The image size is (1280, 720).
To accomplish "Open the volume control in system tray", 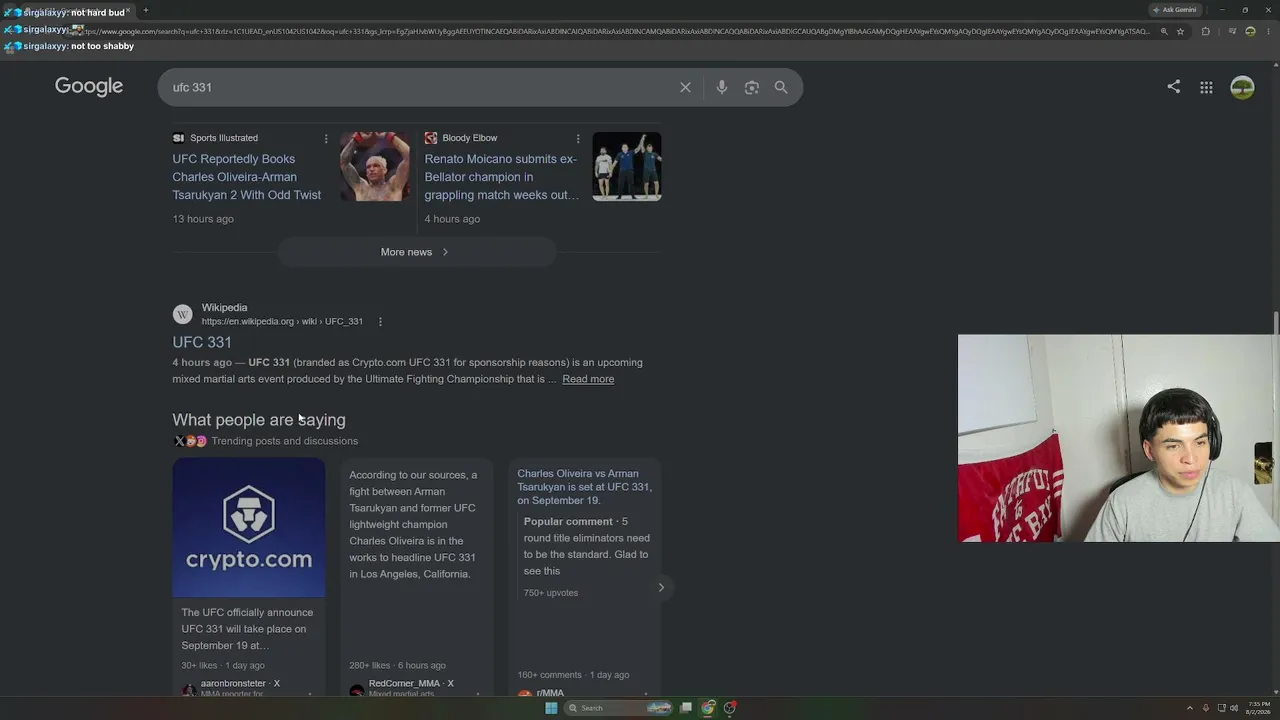I will pos(1233,708).
